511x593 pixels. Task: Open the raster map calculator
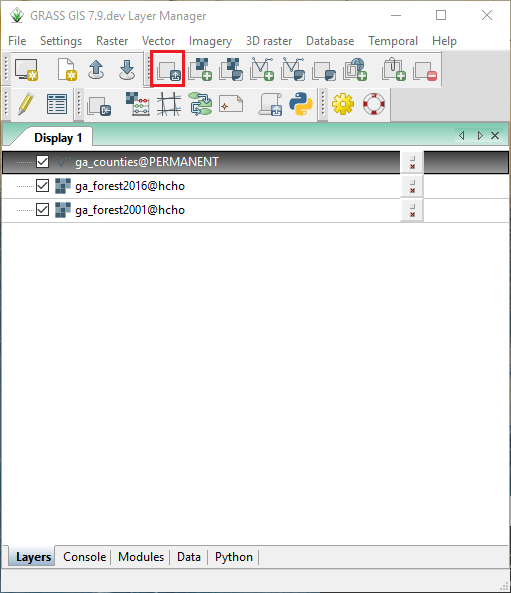coord(137,104)
